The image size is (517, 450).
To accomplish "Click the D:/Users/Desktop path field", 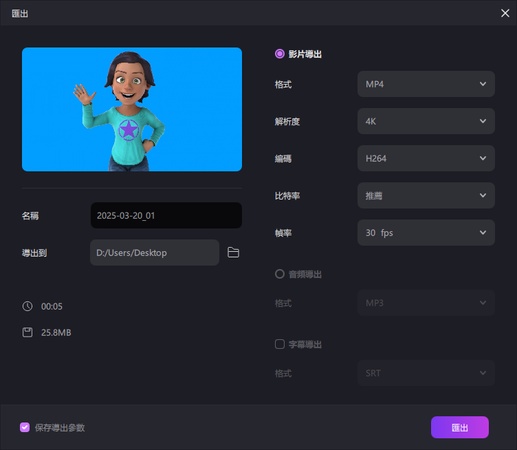I will [x=154, y=252].
